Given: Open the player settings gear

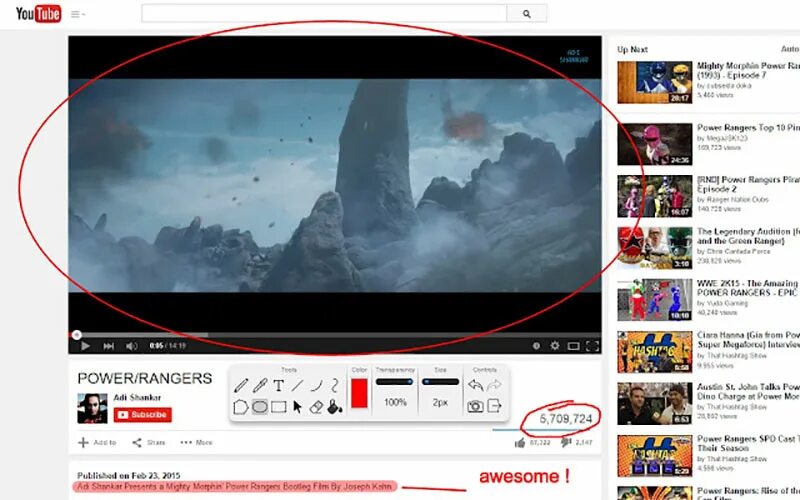Looking at the screenshot, I should tap(555, 346).
